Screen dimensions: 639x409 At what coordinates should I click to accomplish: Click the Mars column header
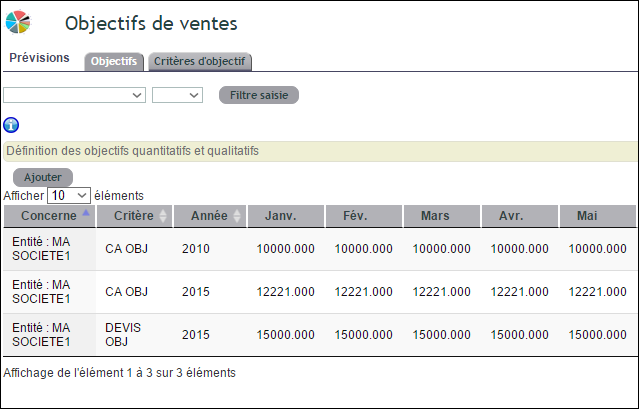[442, 216]
